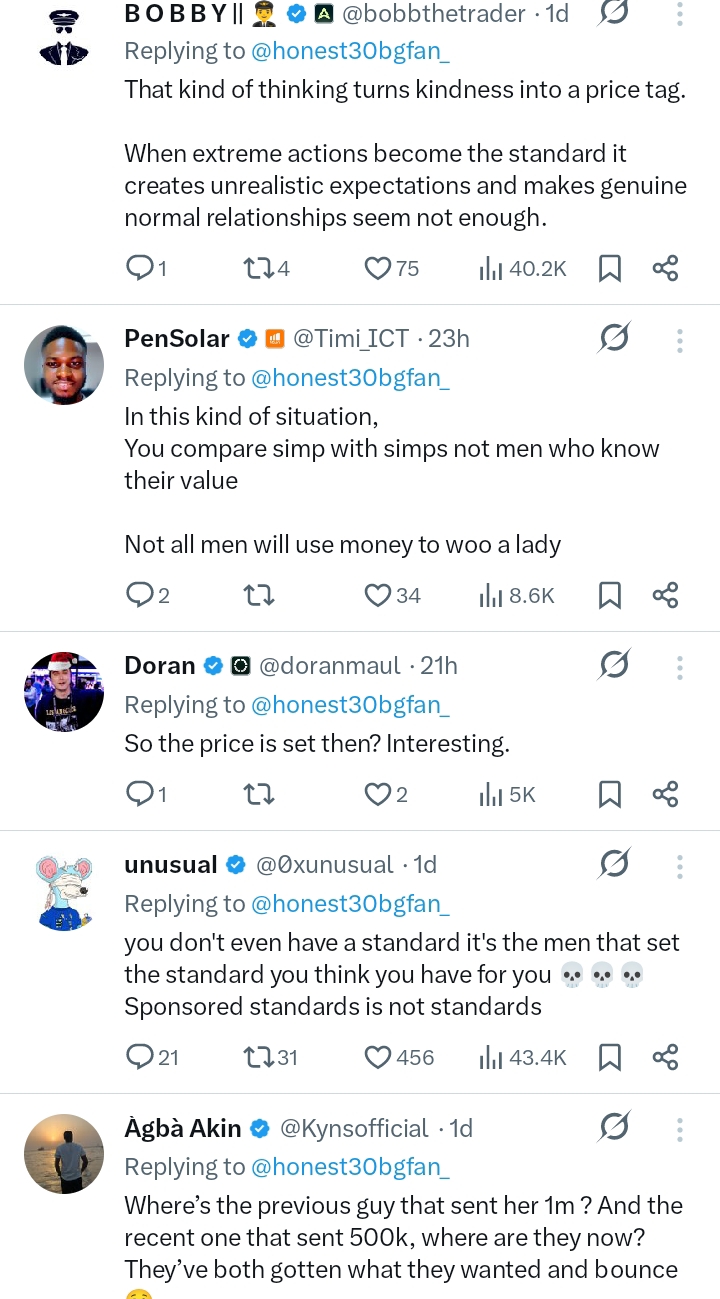The image size is (720, 1299).
Task: Bookmark PenSolar's reply
Action: tap(609, 596)
